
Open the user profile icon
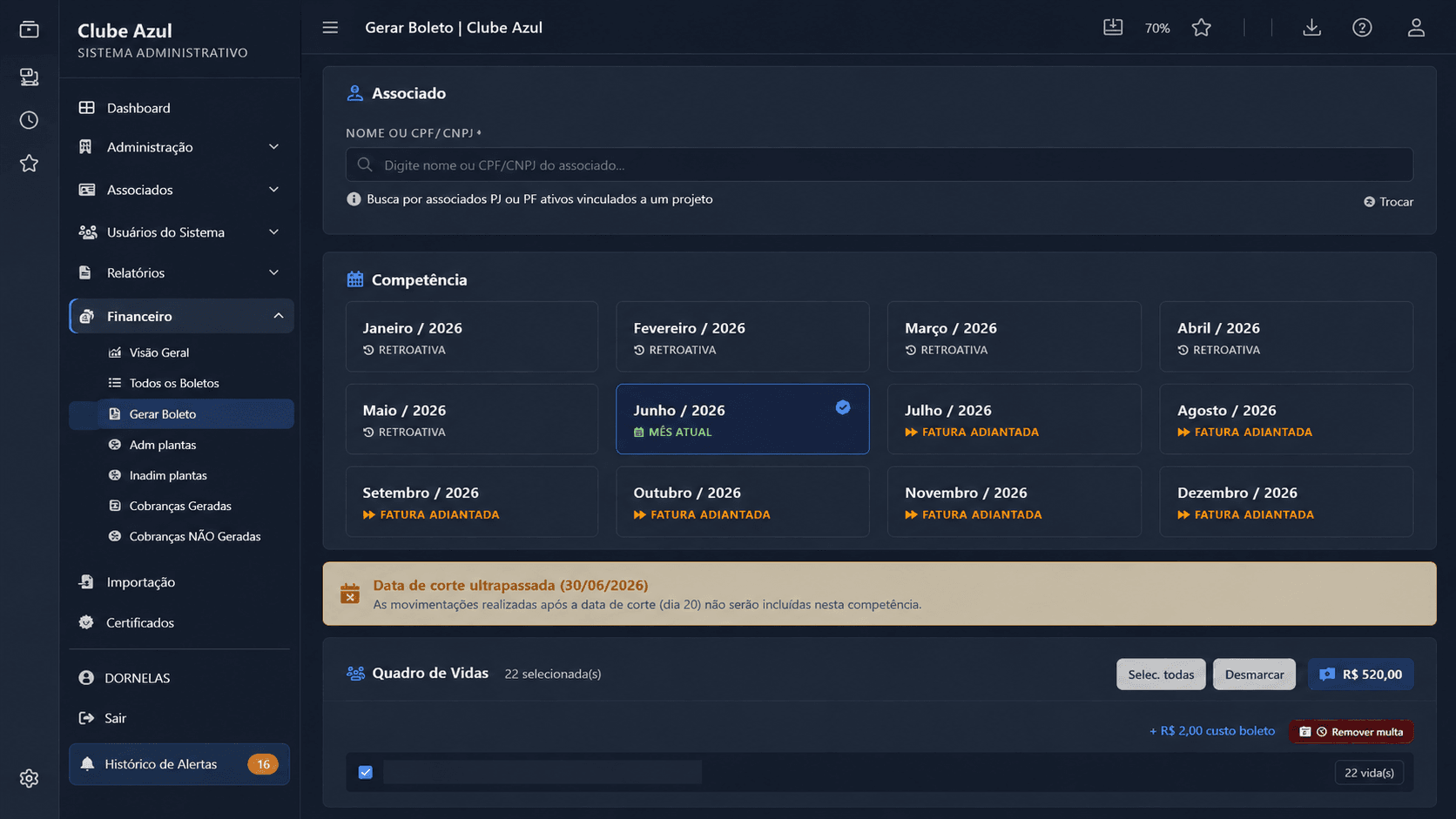pyautogui.click(x=1416, y=28)
